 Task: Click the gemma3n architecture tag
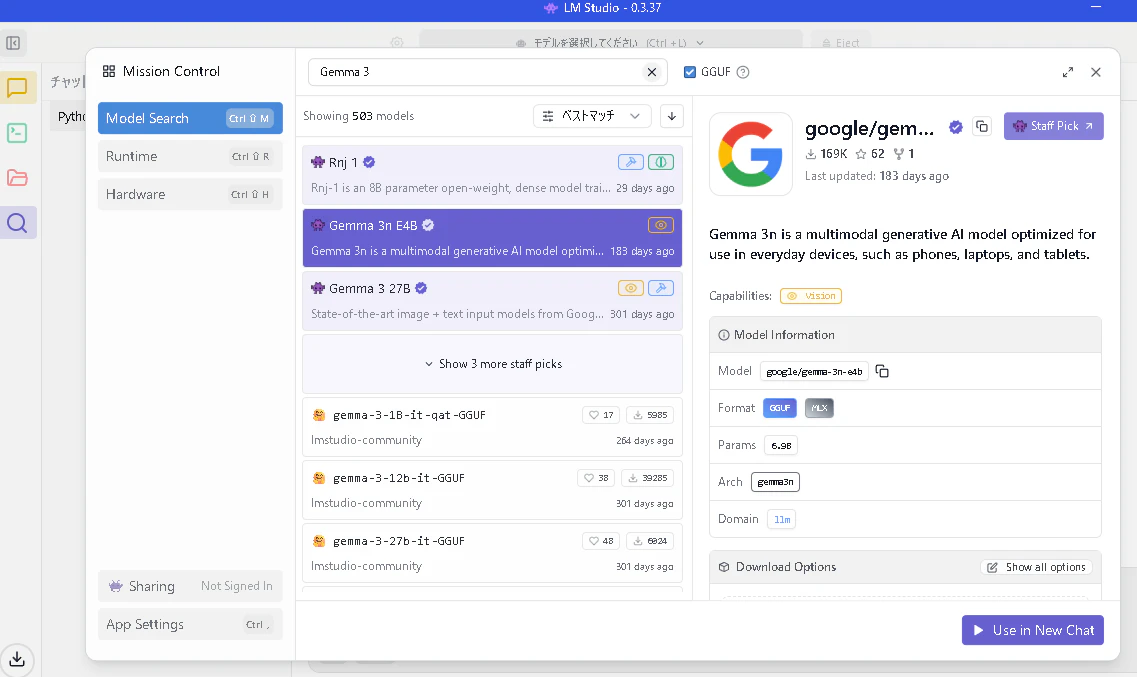click(775, 482)
